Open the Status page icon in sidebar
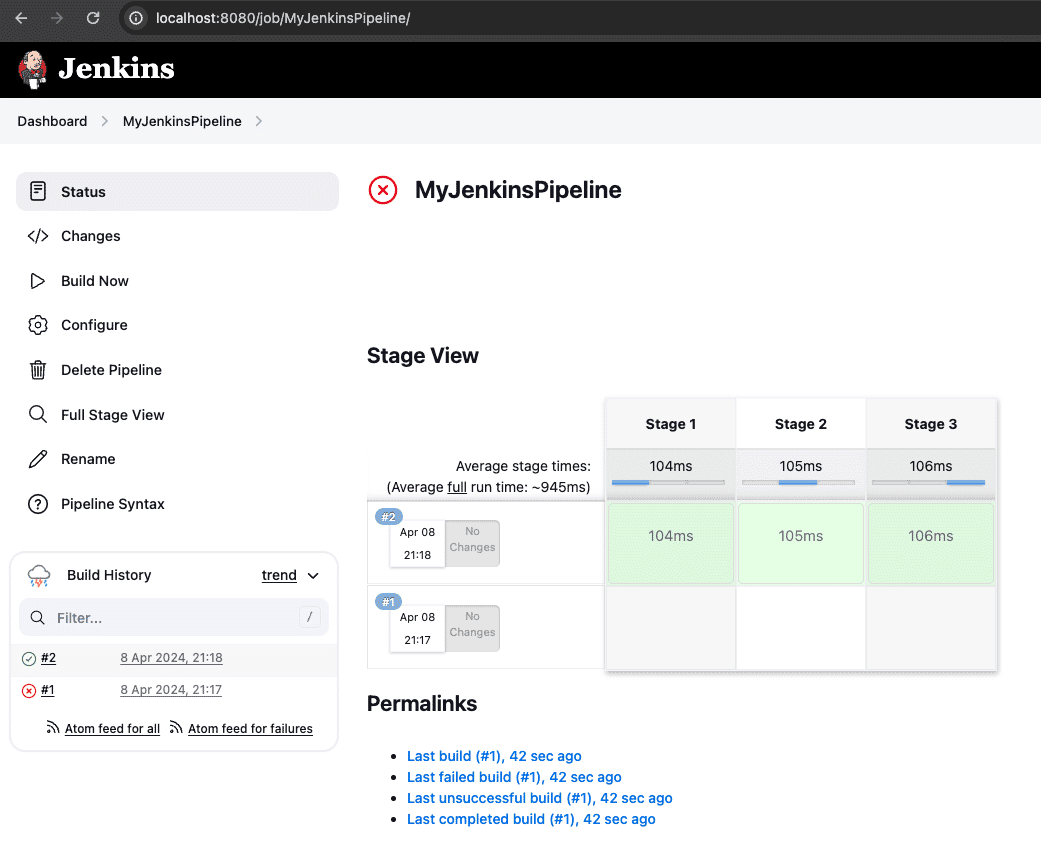Image resolution: width=1041 pixels, height=859 pixels. [x=38, y=191]
